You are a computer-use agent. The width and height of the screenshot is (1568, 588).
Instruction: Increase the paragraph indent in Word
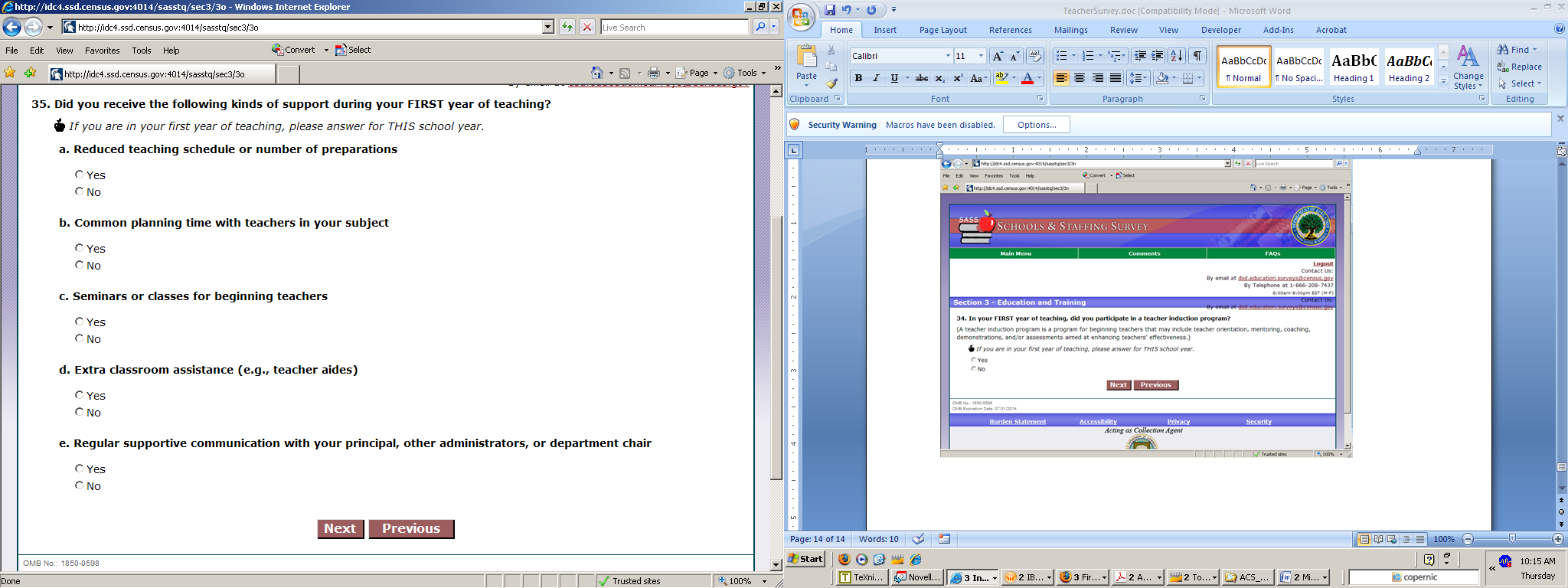[1158, 56]
